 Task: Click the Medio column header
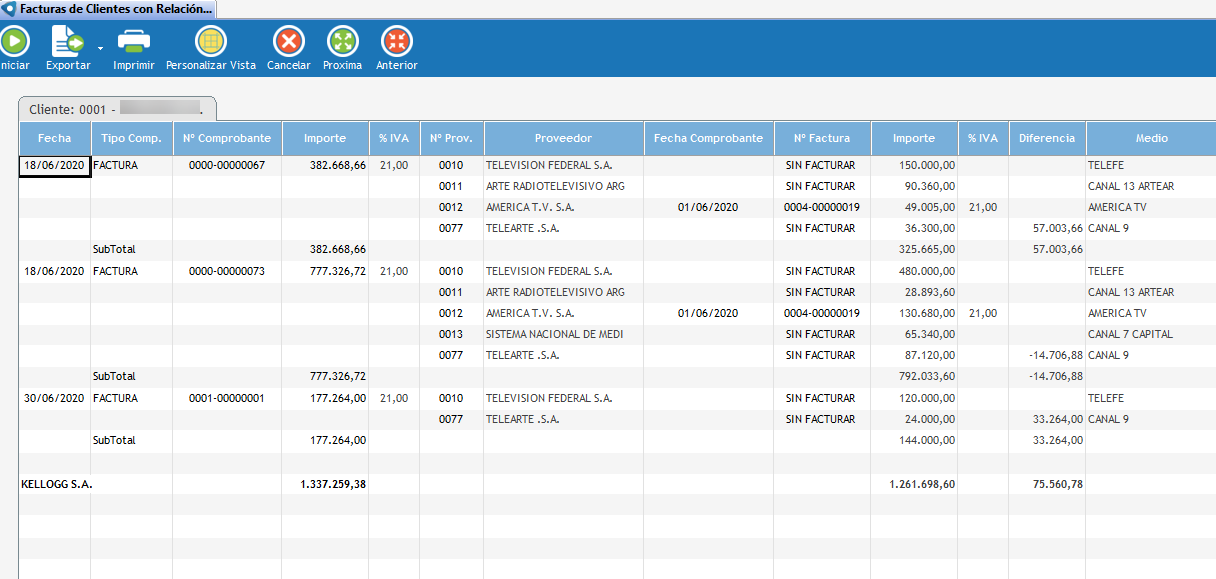click(1150, 139)
